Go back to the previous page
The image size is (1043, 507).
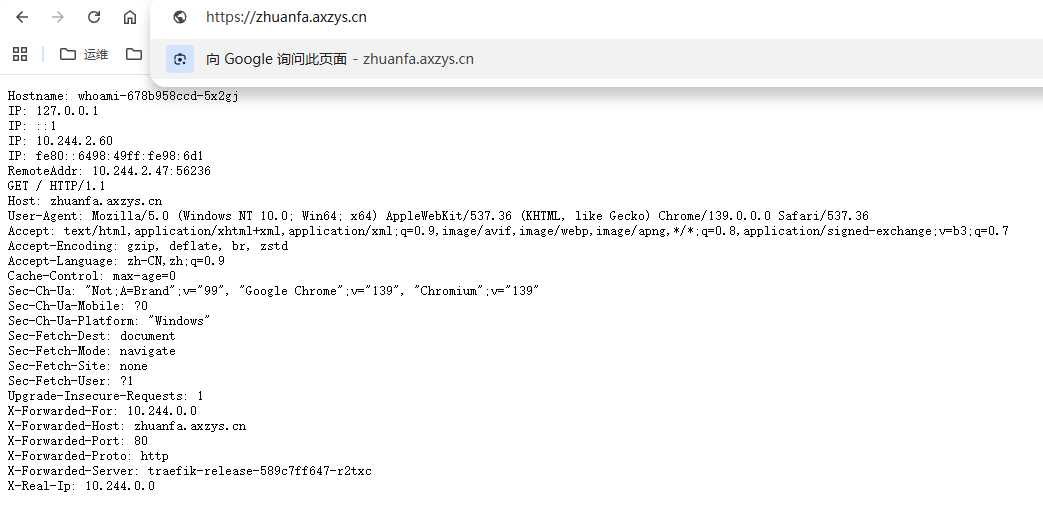(22, 17)
